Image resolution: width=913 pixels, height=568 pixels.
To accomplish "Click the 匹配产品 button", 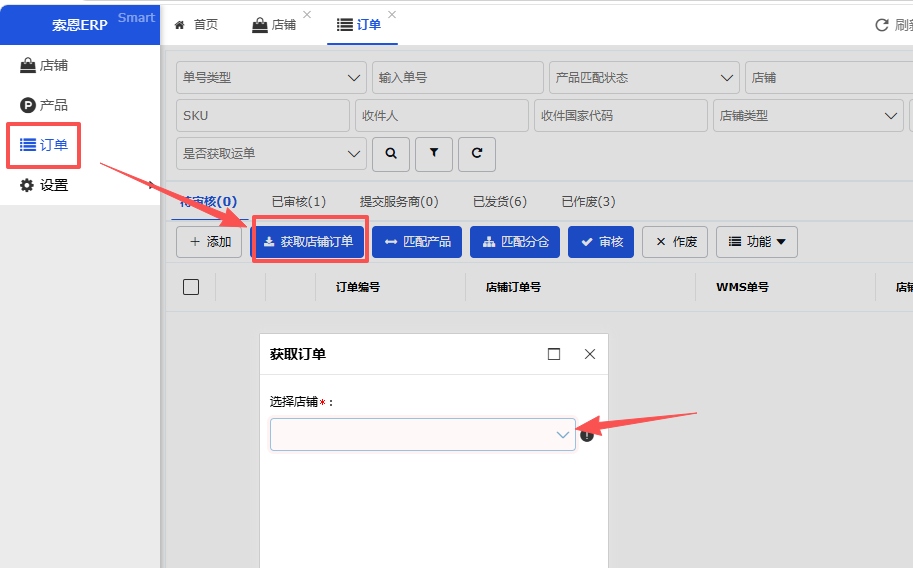I will pyautogui.click(x=417, y=242).
